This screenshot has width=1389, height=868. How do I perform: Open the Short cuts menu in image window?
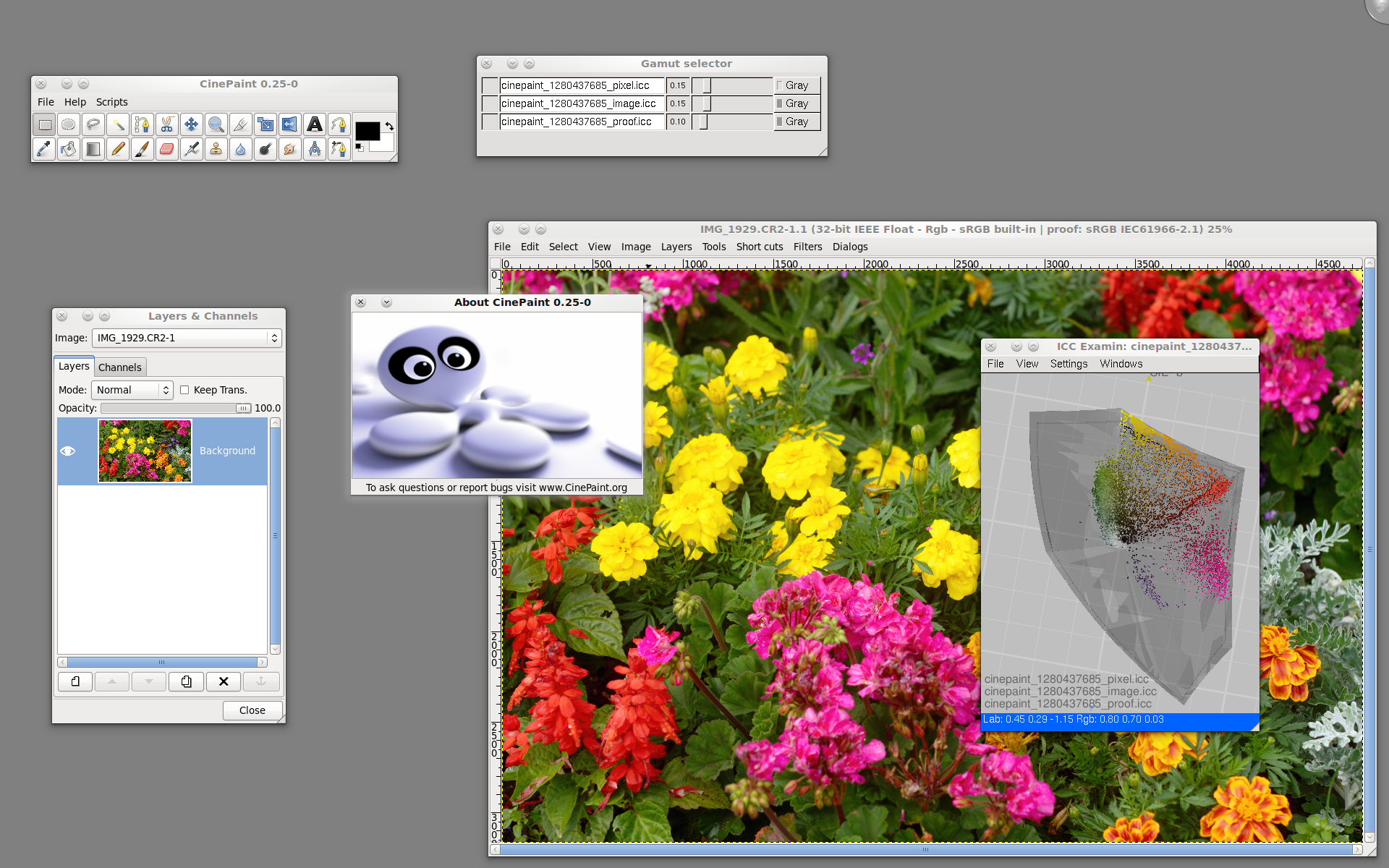pos(760,247)
